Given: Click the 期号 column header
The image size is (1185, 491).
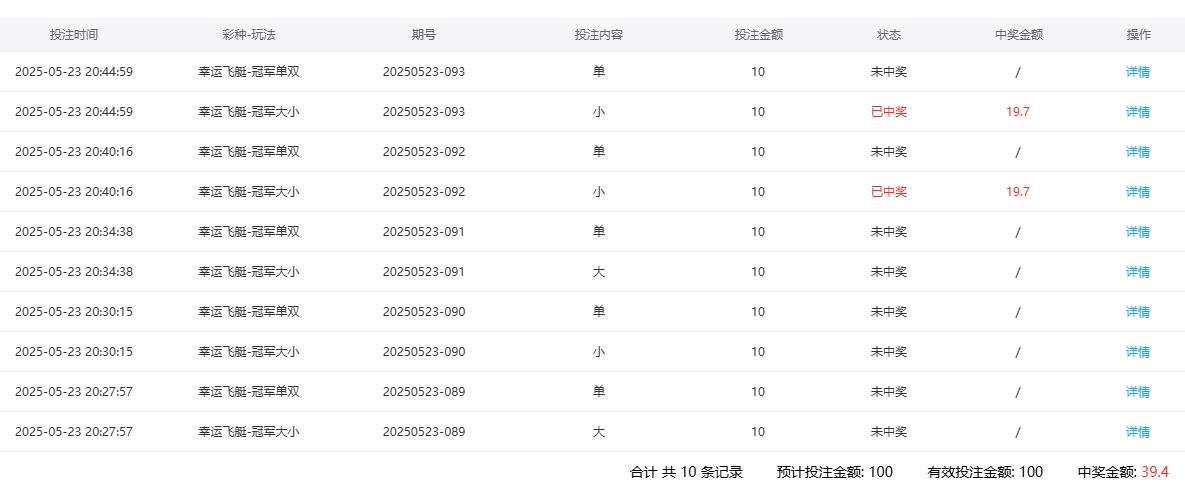Looking at the screenshot, I should click(x=423, y=34).
